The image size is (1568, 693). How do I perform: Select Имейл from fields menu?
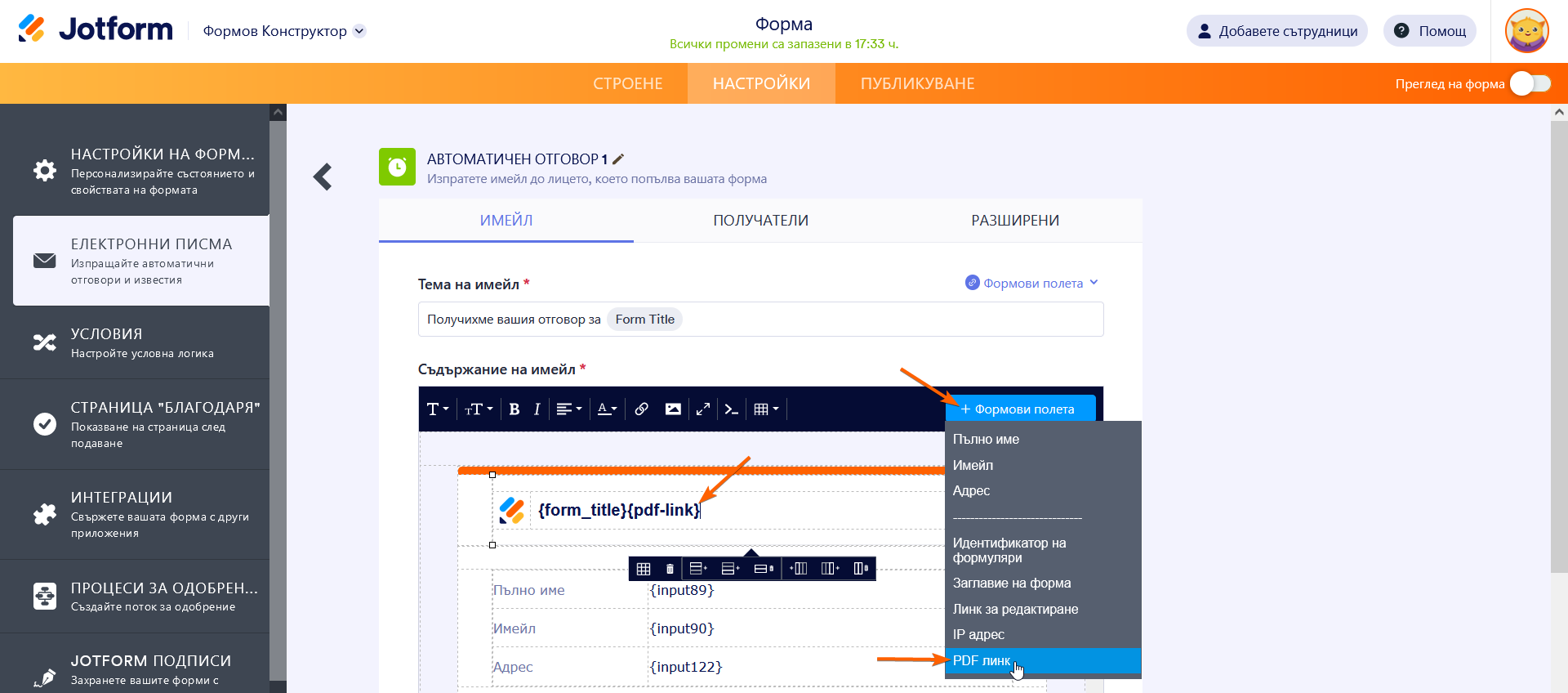pyautogui.click(x=1043, y=465)
